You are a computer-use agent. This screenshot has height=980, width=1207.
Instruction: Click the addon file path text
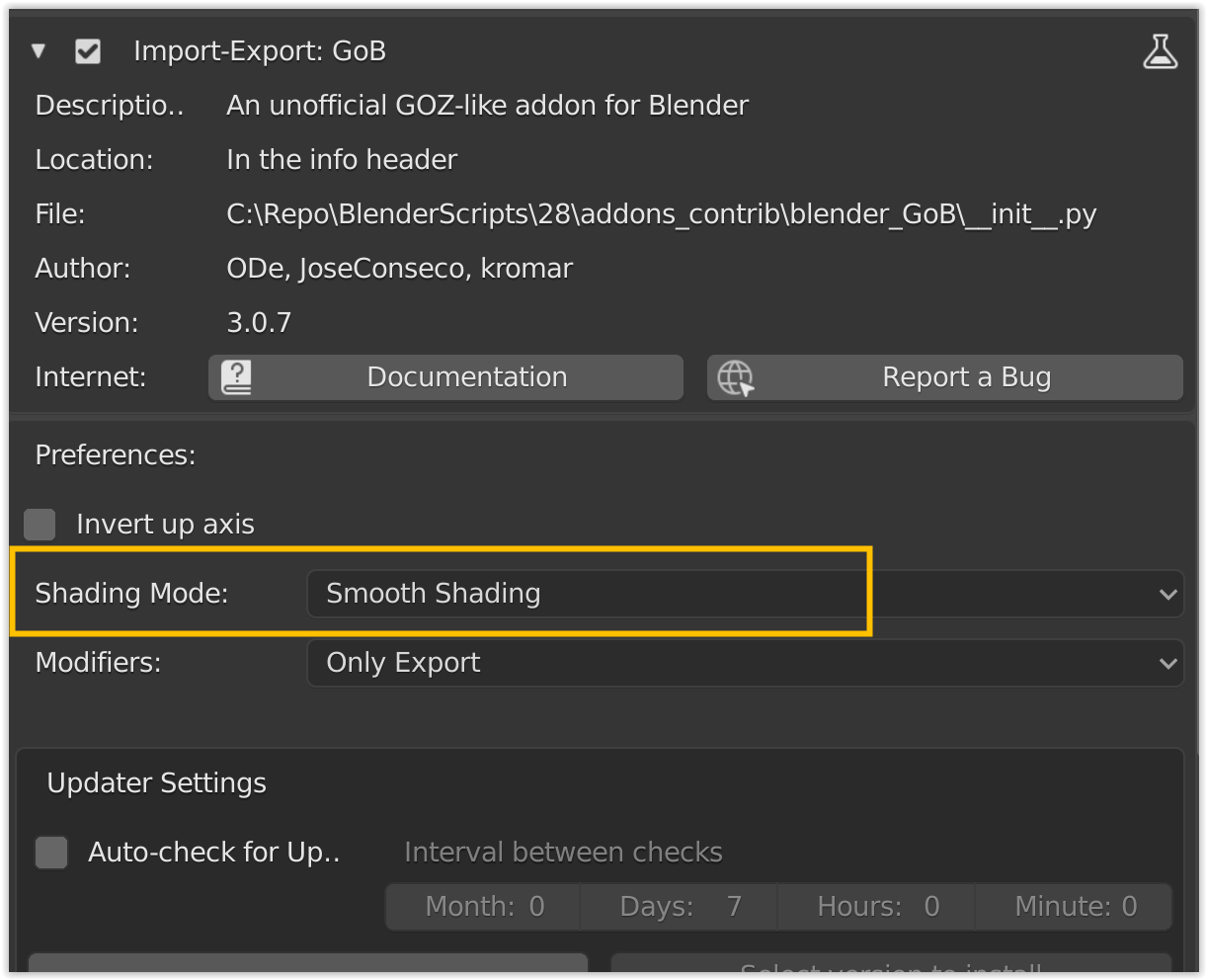tap(661, 214)
